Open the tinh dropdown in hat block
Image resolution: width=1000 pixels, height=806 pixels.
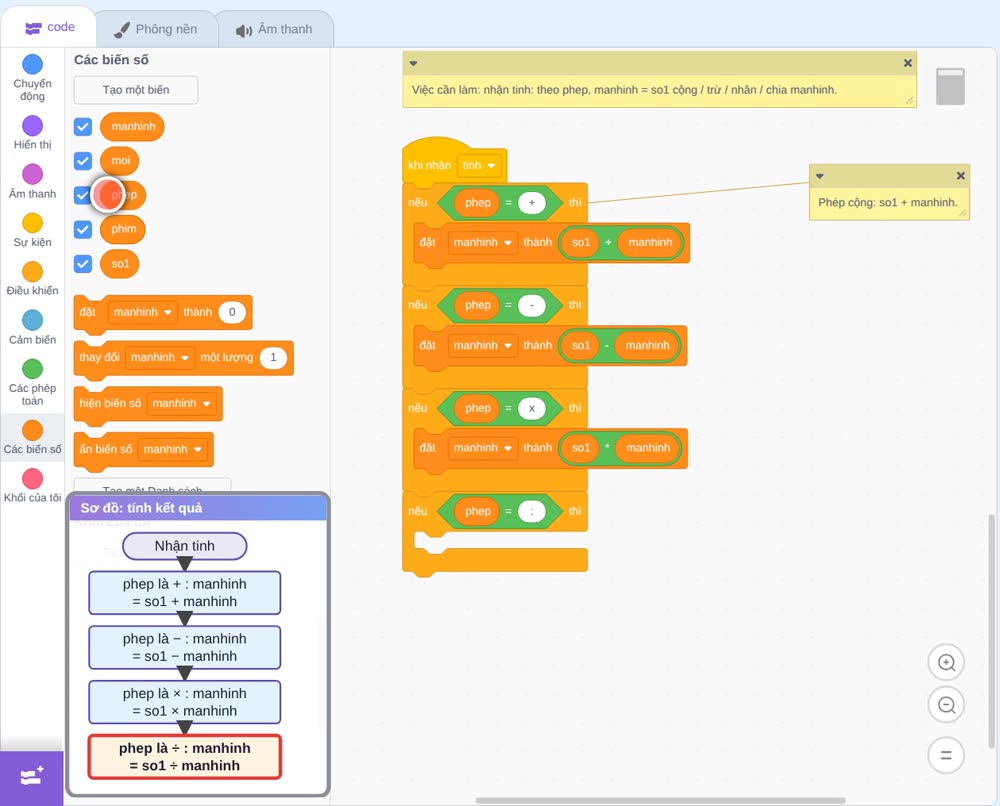pyautogui.click(x=479, y=165)
